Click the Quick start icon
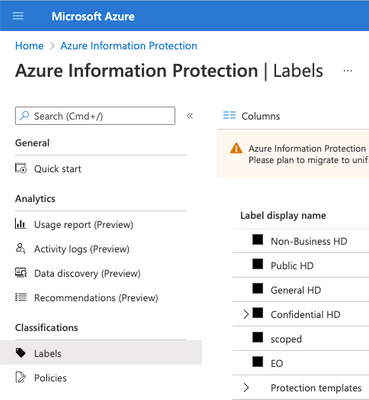Screen dimensions: 369x400 tap(21, 168)
